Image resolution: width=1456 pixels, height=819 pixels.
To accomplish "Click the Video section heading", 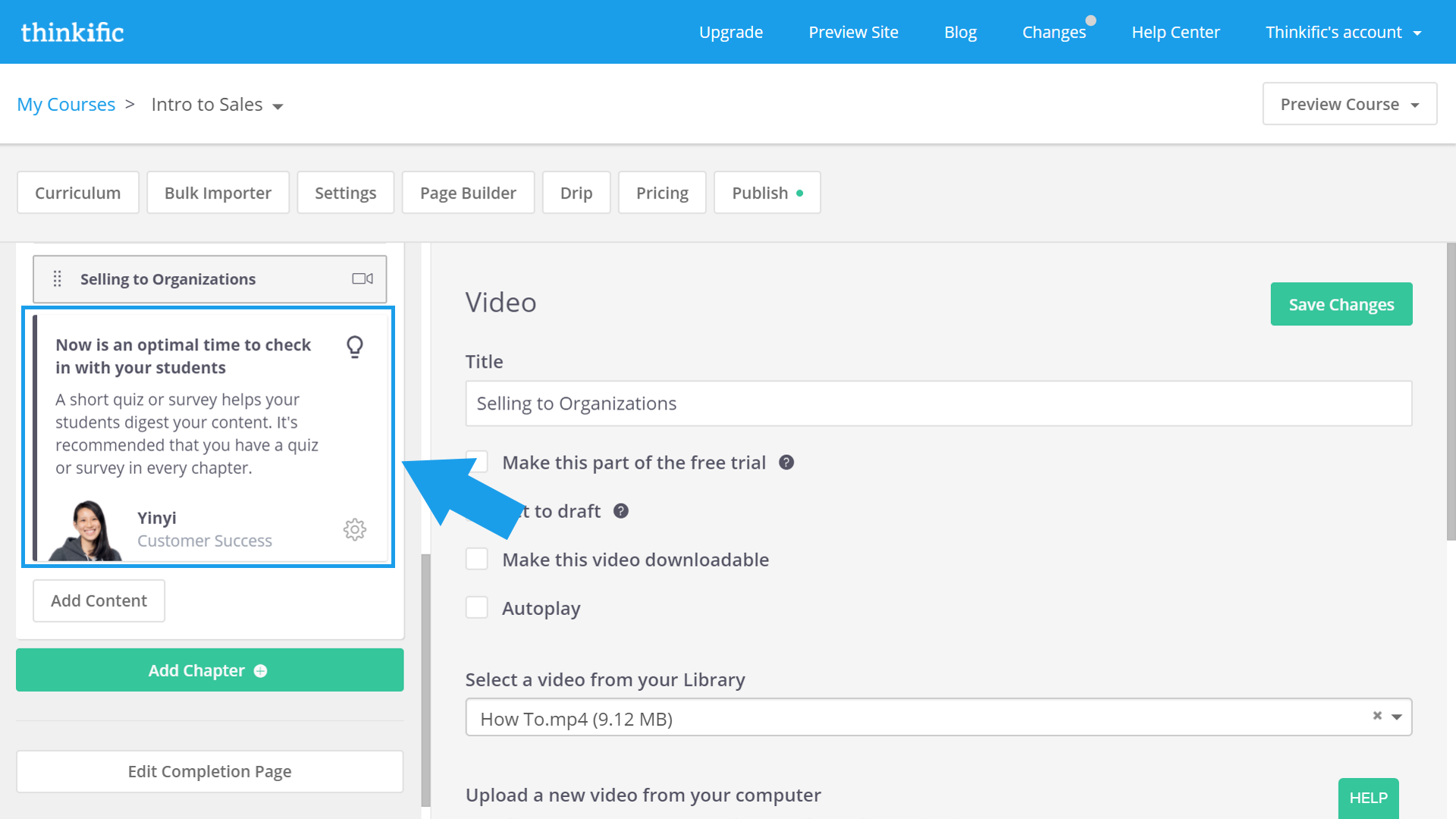I will point(500,303).
